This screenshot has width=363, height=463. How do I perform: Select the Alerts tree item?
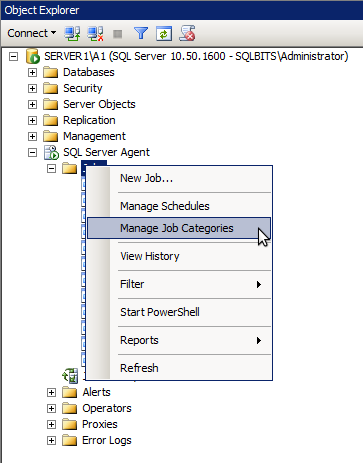pyautogui.click(x=96, y=392)
